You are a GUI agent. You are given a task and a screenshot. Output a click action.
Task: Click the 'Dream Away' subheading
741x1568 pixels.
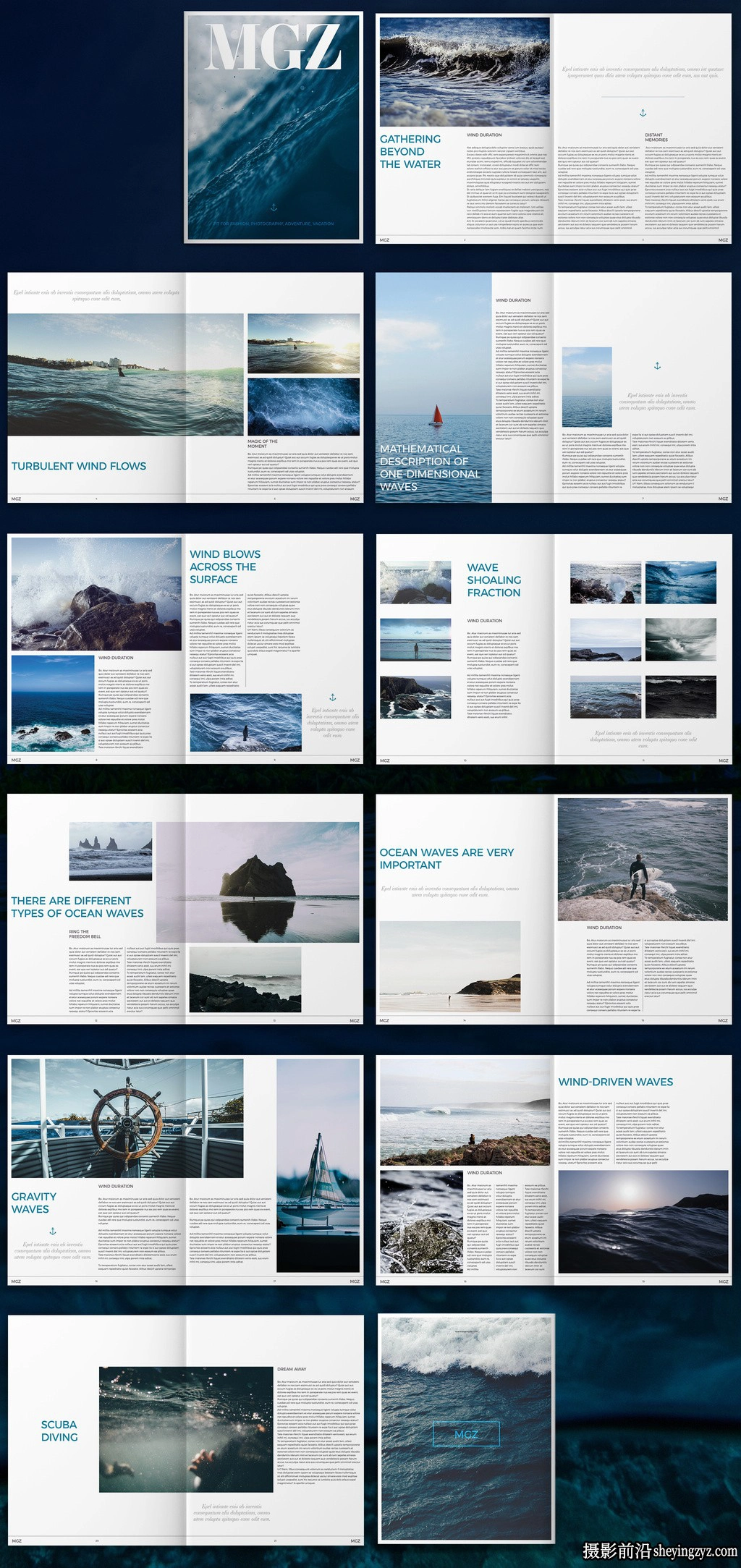[292, 1369]
